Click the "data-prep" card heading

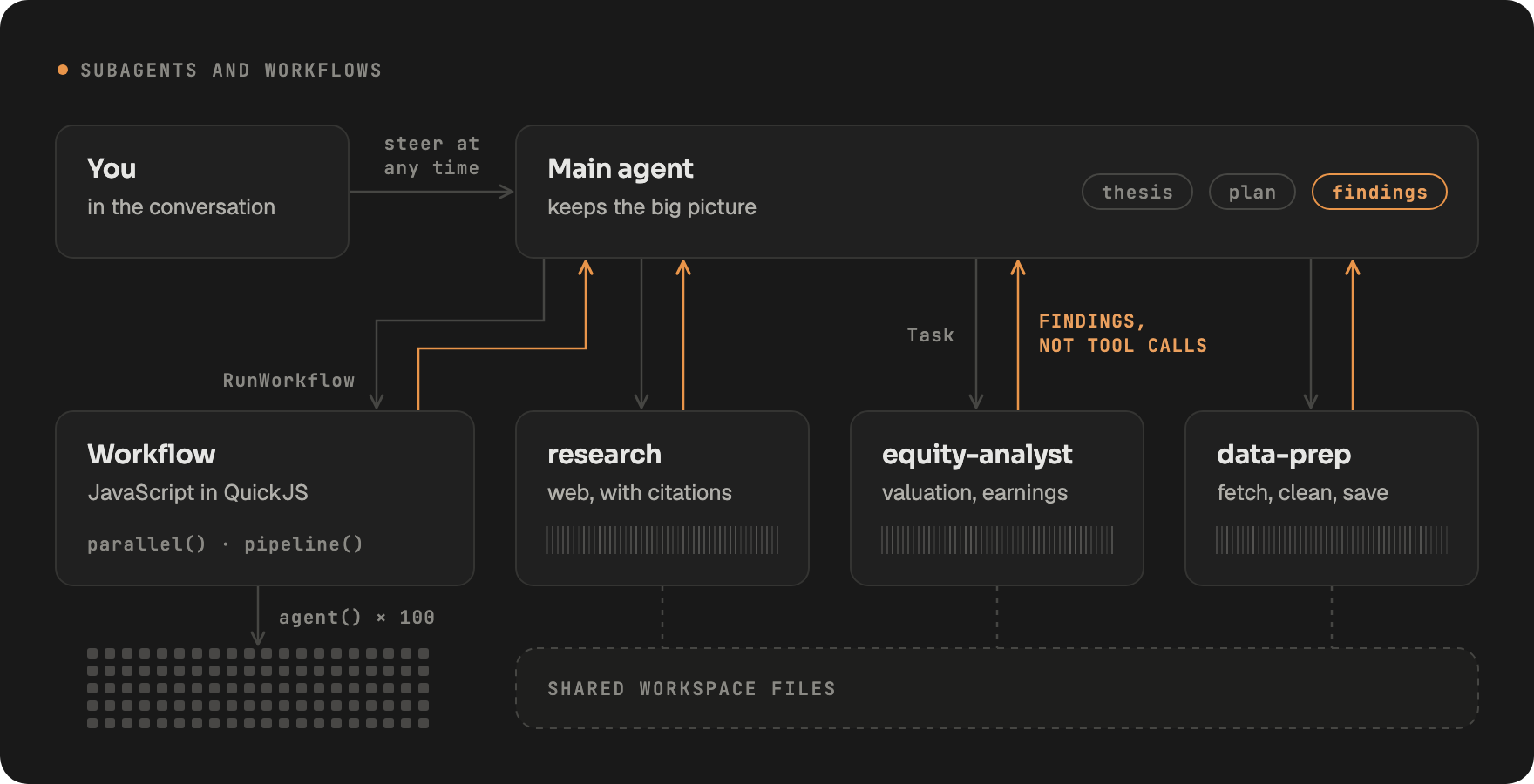coord(1284,455)
